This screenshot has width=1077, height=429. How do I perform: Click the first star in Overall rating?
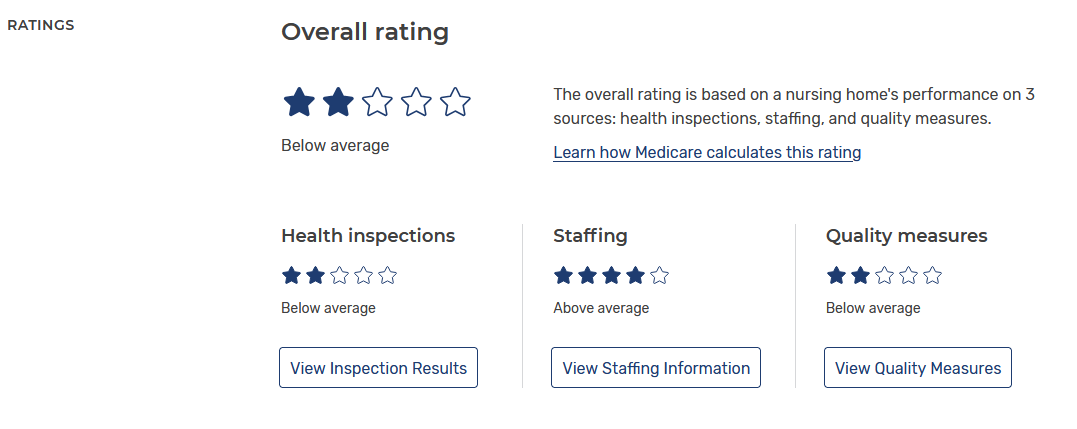299,102
